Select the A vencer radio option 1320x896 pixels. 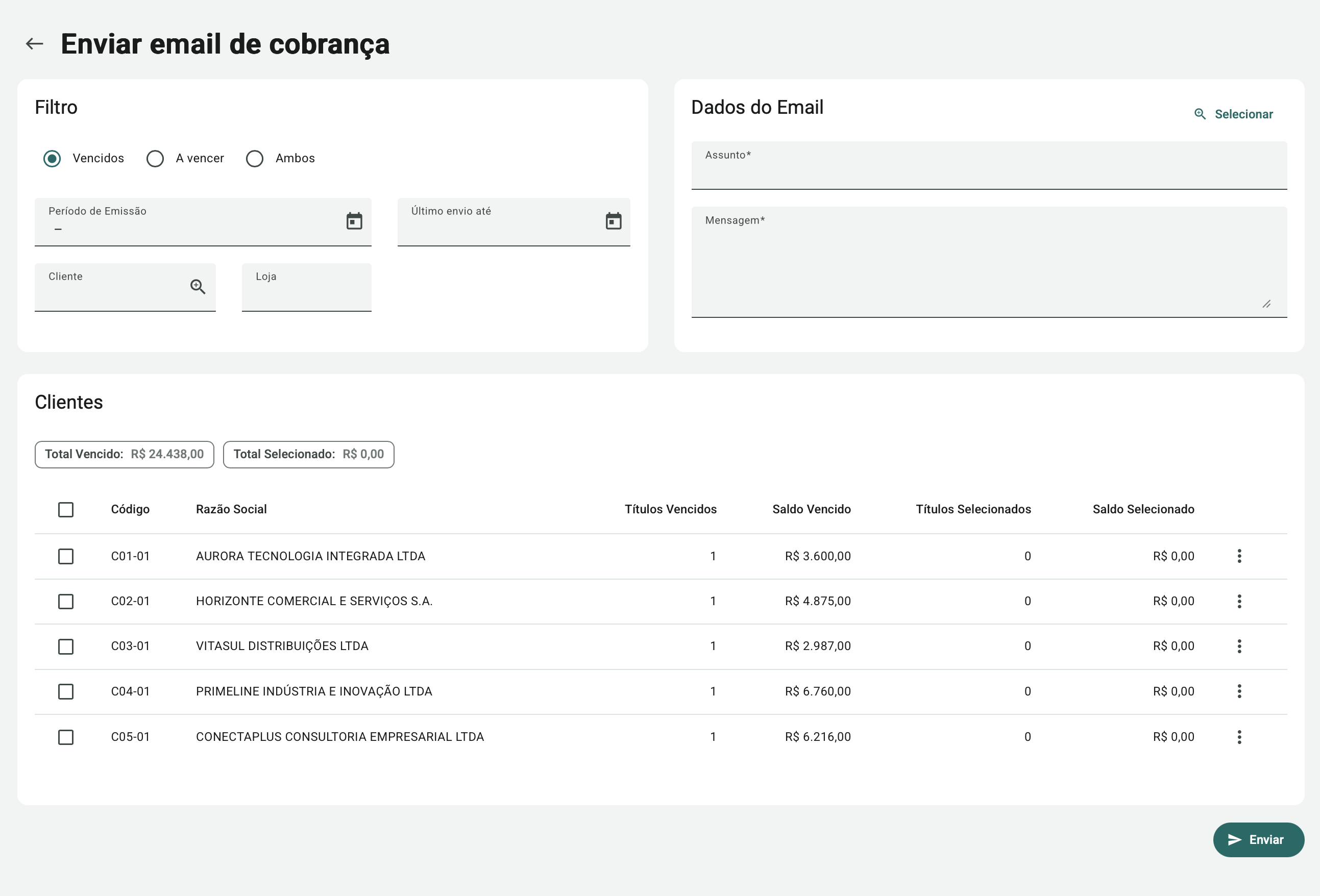(155, 158)
